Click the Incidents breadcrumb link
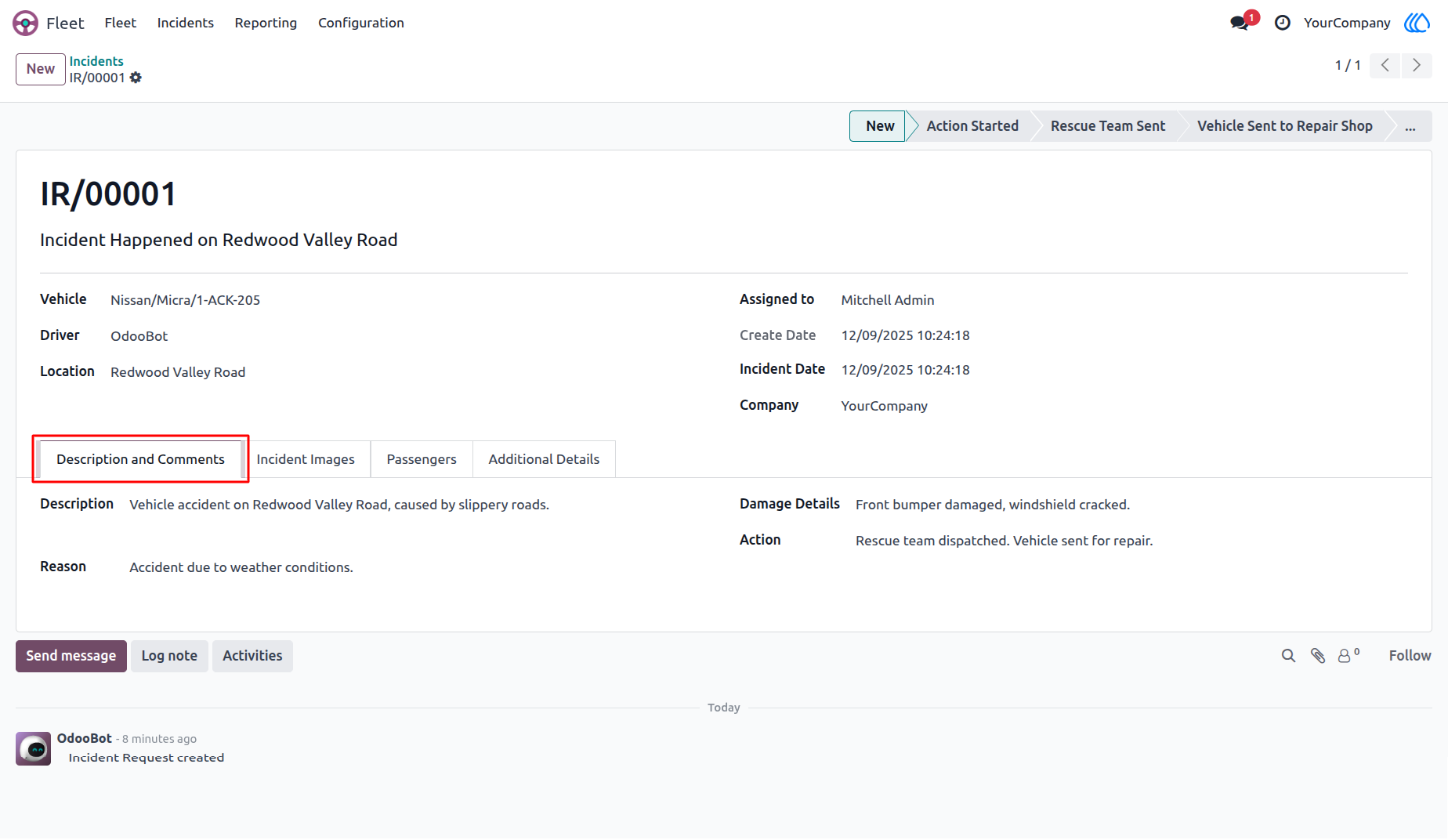This screenshot has height=840, width=1448. point(96,61)
